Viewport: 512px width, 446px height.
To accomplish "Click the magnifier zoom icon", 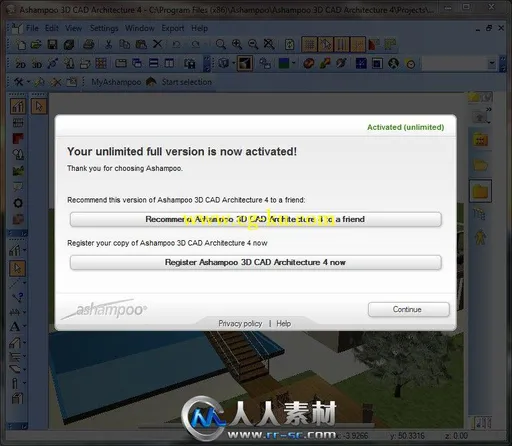I will point(220,44).
